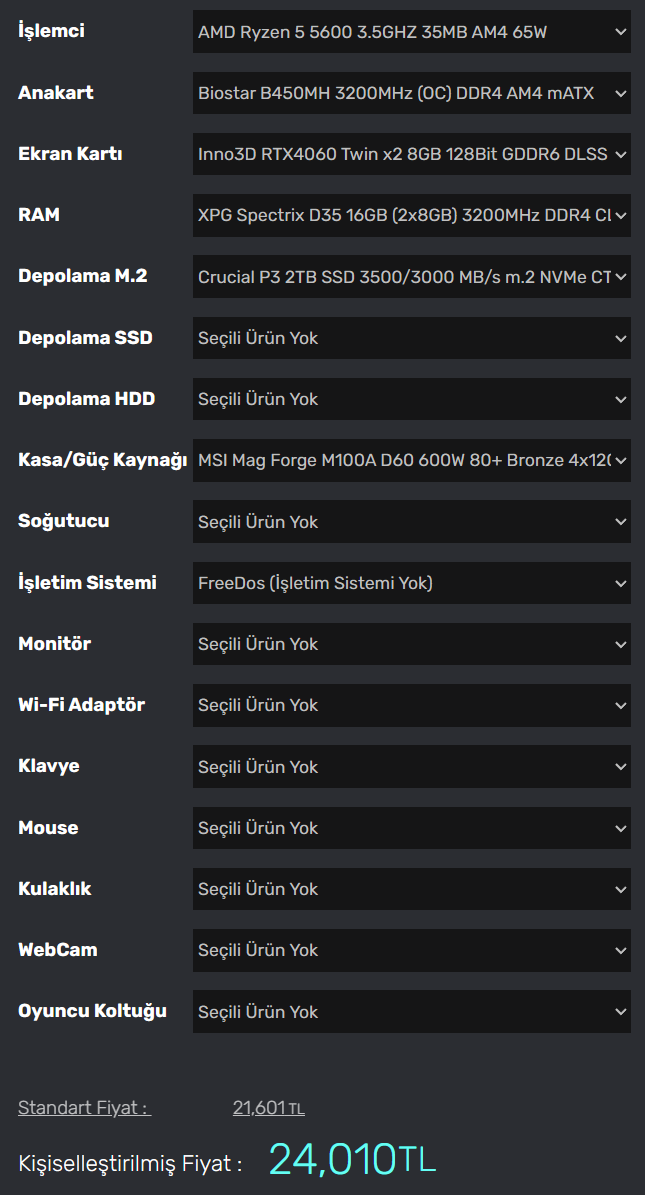The height and width of the screenshot is (1195, 645).
Task: Open Depolama M.2 storage dropdown
Action: click(x=412, y=277)
